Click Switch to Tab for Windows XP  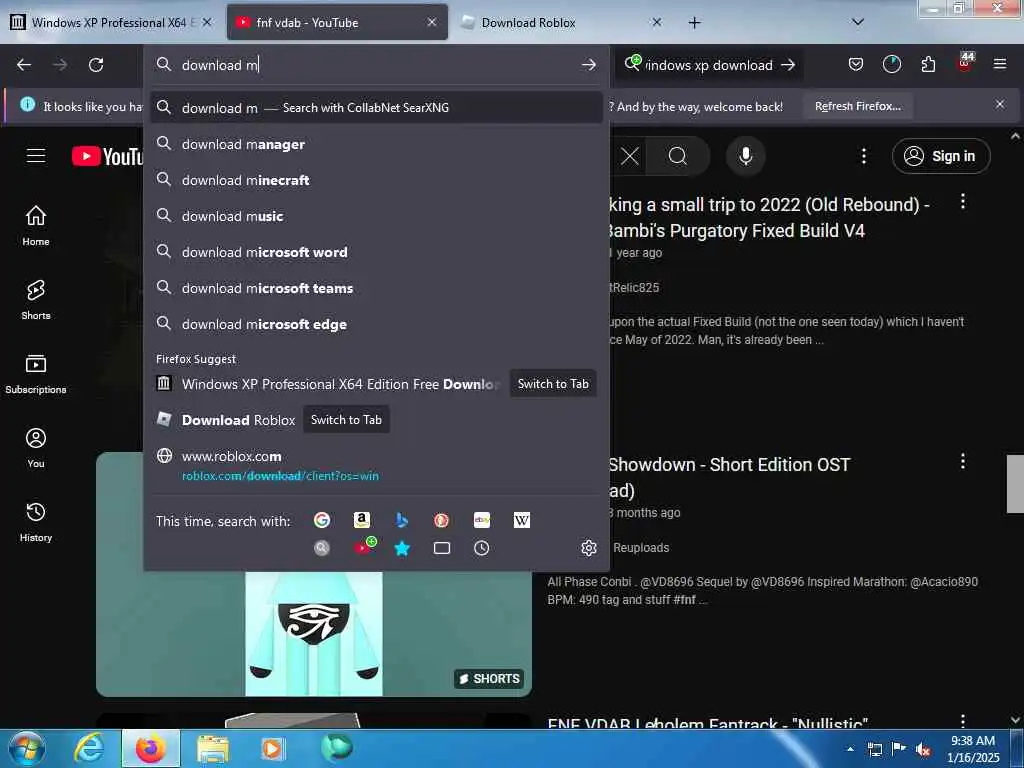click(x=553, y=383)
